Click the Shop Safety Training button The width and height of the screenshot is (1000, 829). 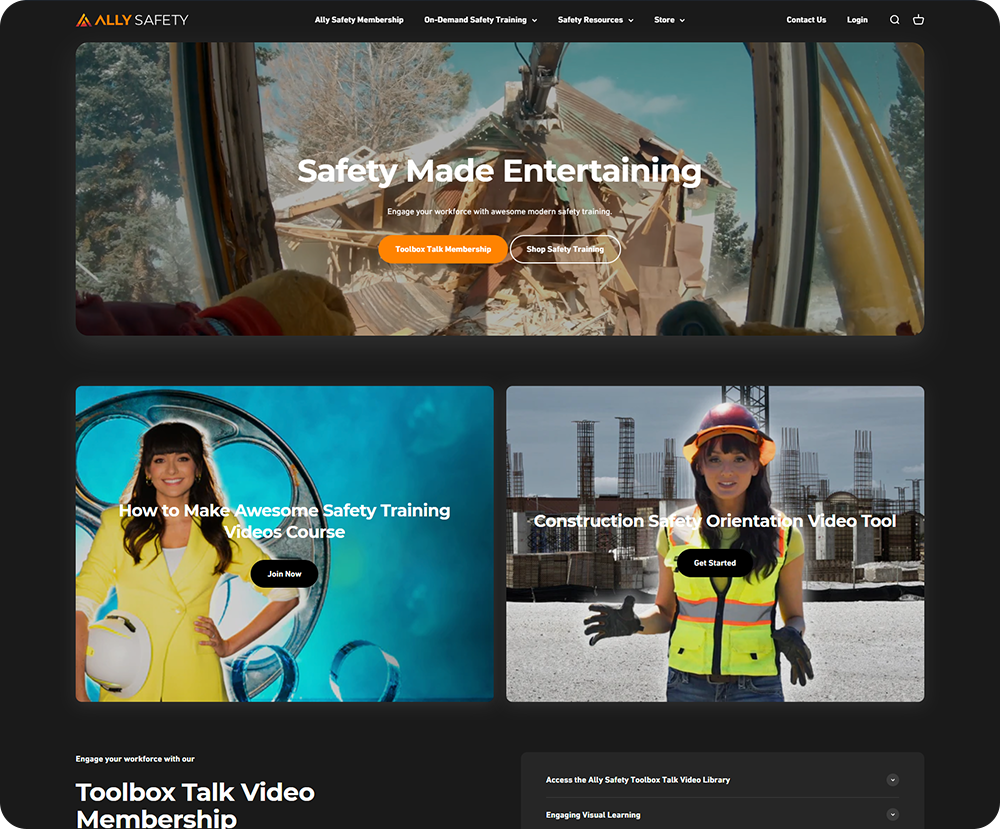click(x=565, y=249)
